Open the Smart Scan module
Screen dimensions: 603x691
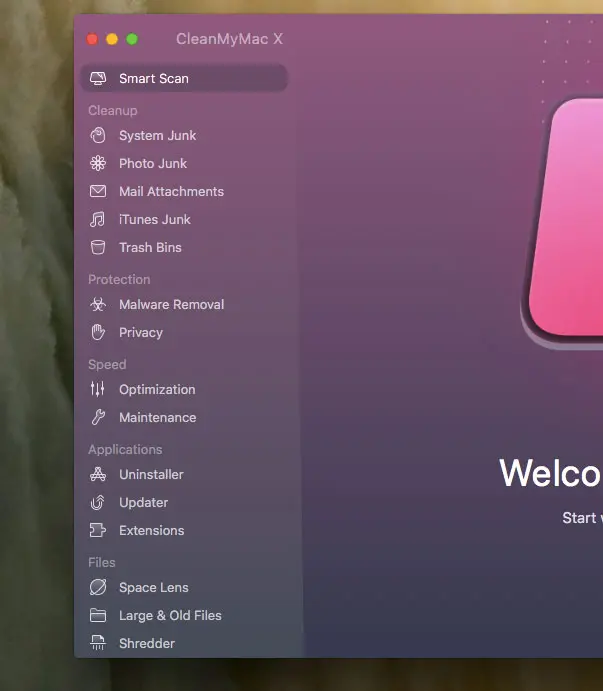[184, 78]
